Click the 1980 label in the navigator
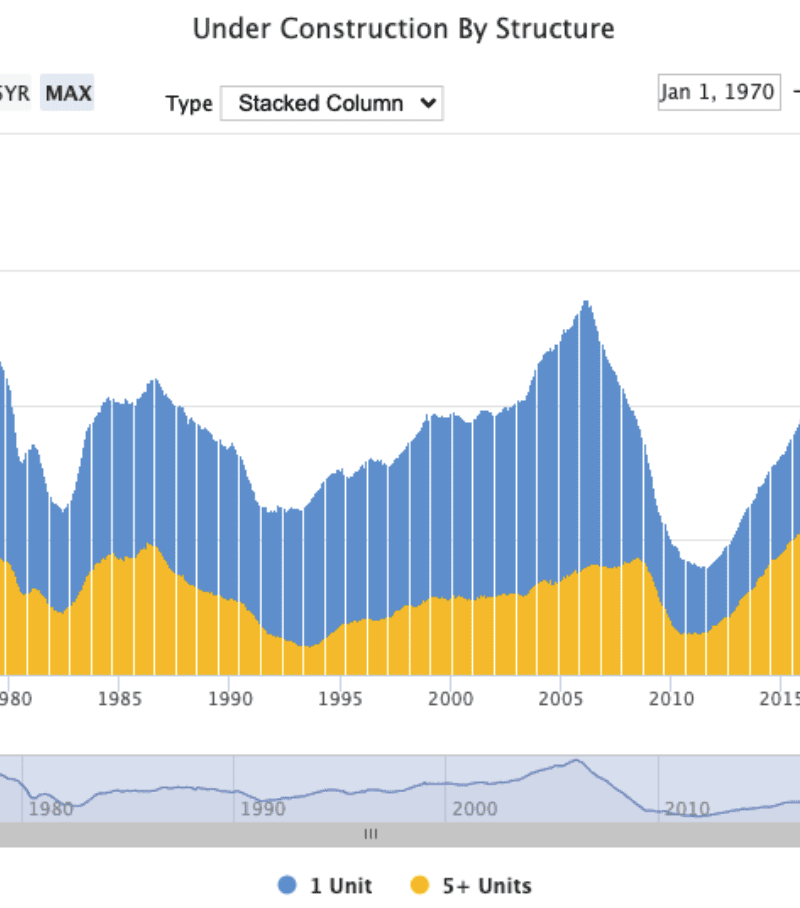Screen dimensions: 800x908 50,808
